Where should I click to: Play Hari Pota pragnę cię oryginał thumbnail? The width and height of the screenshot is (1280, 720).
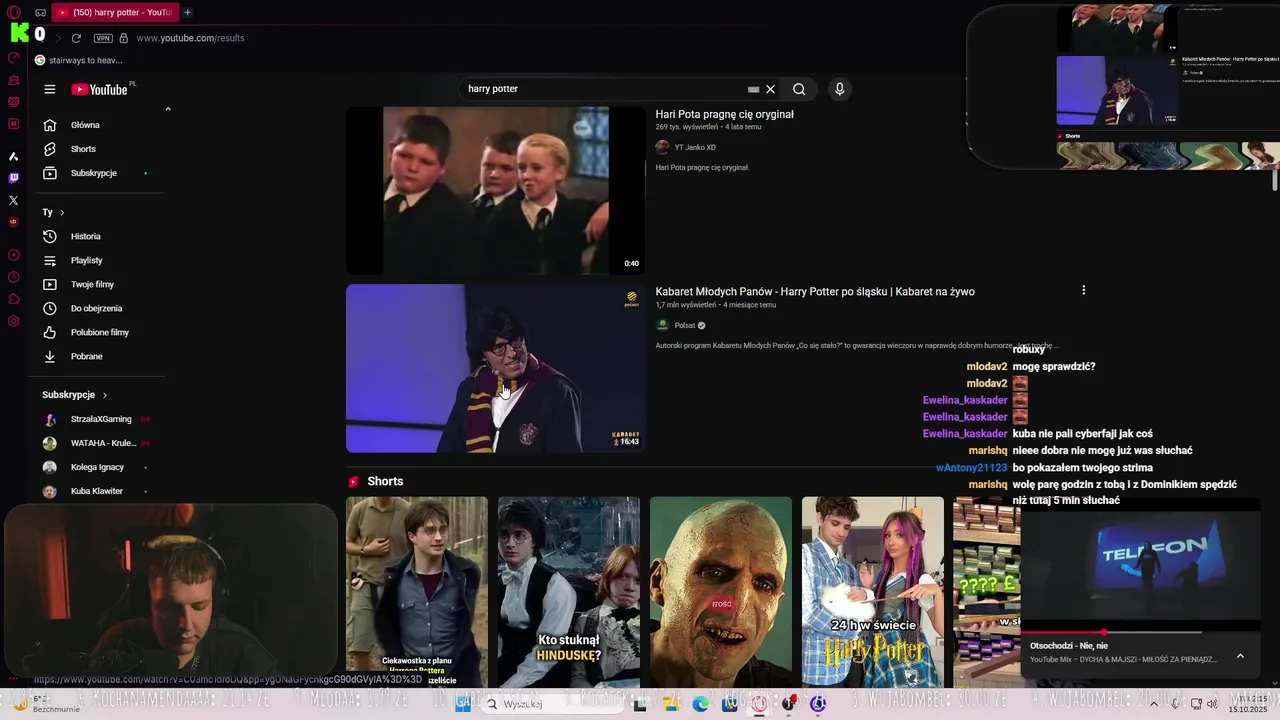click(495, 190)
